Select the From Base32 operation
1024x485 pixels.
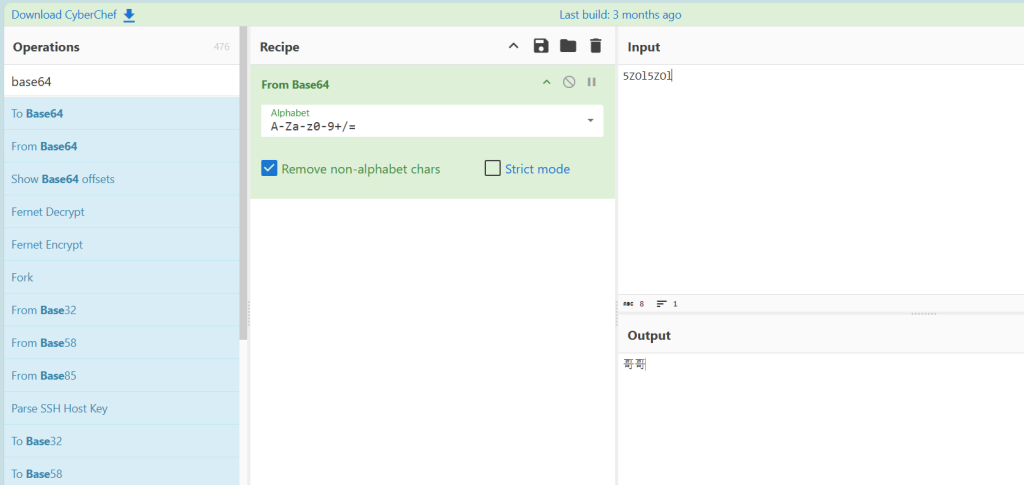tap(121, 310)
